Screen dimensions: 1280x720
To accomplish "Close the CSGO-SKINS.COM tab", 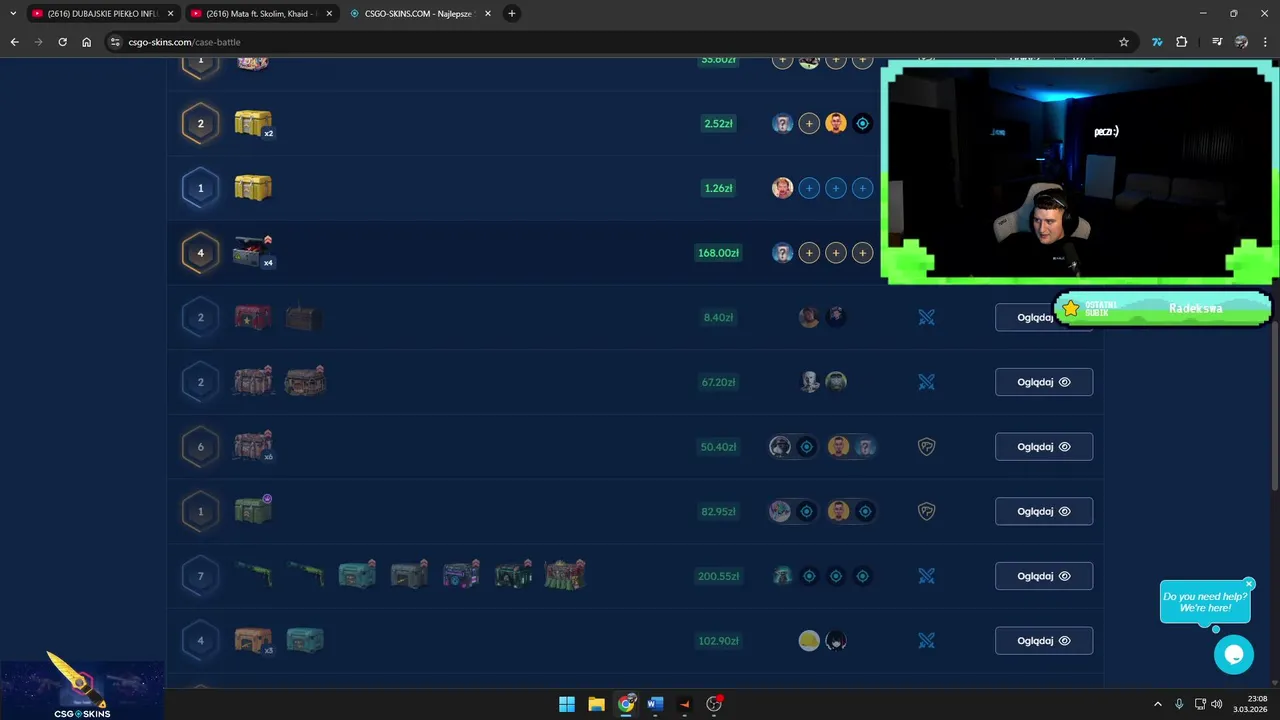I will [x=488, y=13].
